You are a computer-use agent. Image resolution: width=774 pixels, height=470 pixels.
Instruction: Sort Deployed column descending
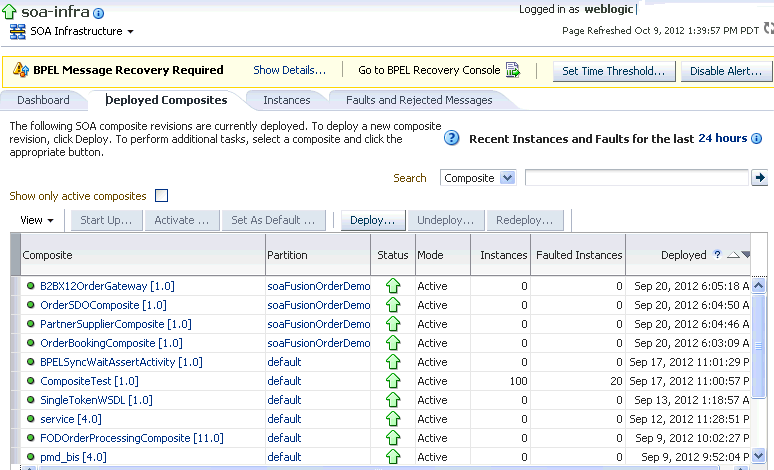[745, 255]
